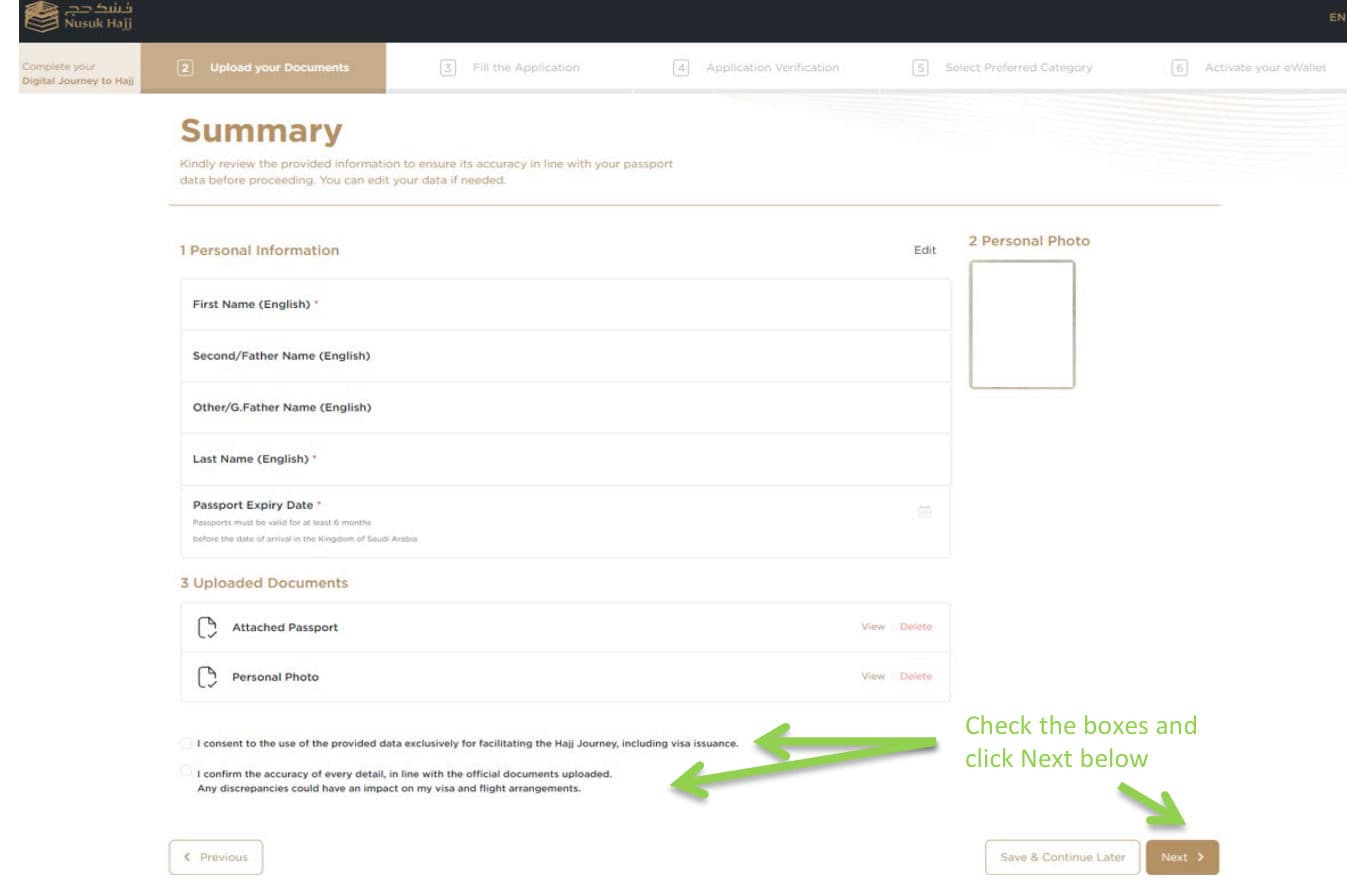This screenshot has width=1347, height=881.
Task: Click the Previous button
Action: 216,857
